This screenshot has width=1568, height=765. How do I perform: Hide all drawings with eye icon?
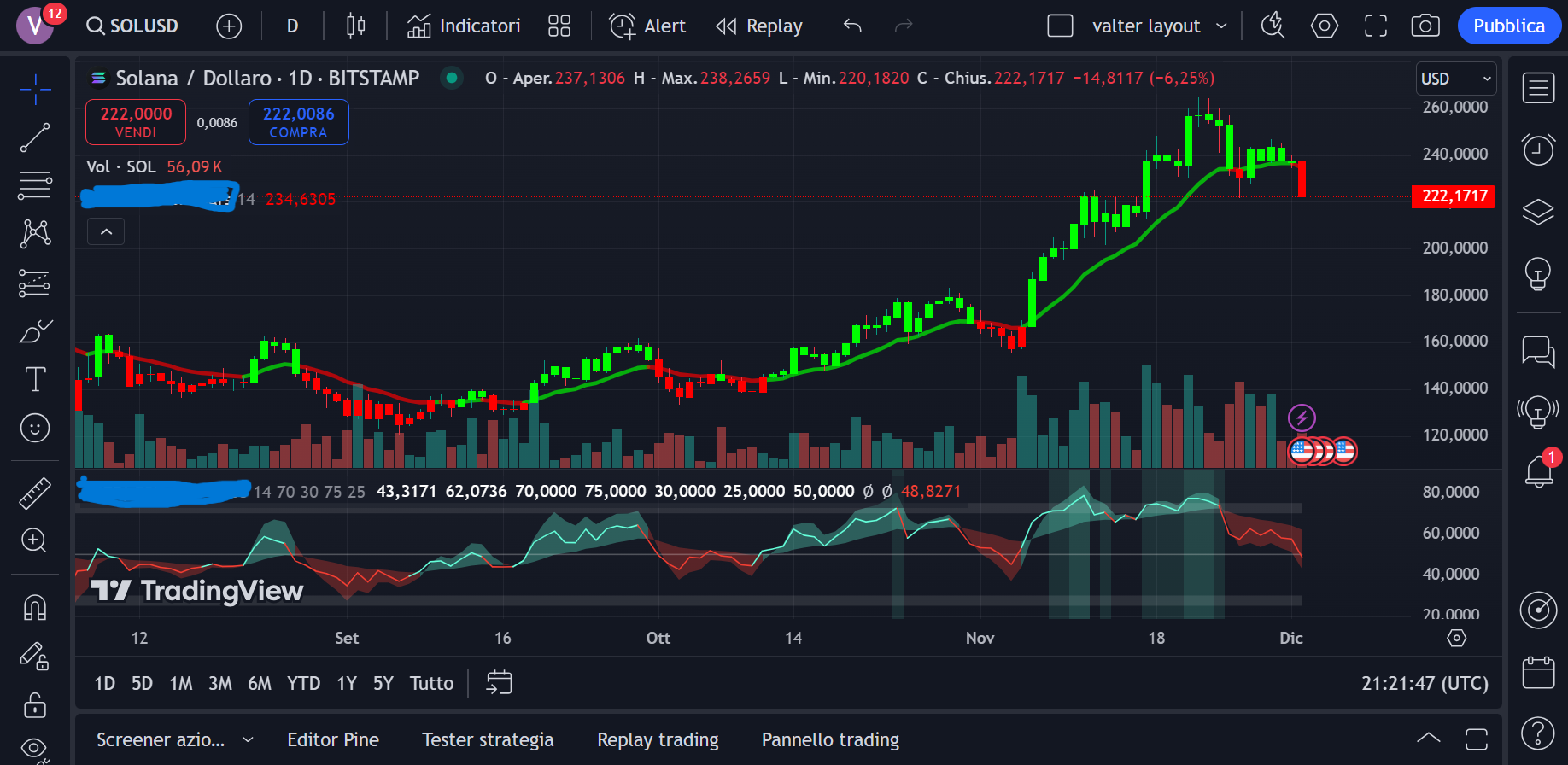click(35, 749)
